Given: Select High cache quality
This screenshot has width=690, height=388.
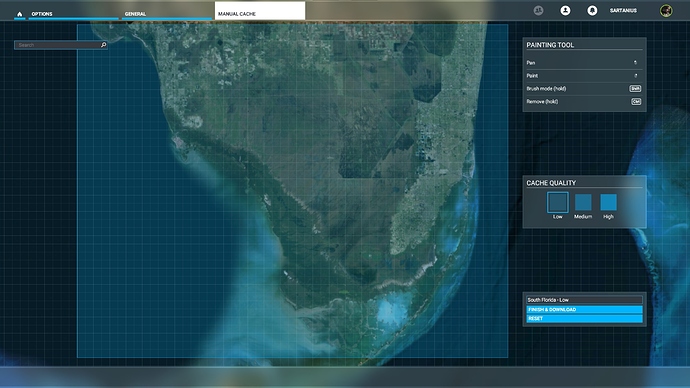Looking at the screenshot, I should tap(609, 202).
